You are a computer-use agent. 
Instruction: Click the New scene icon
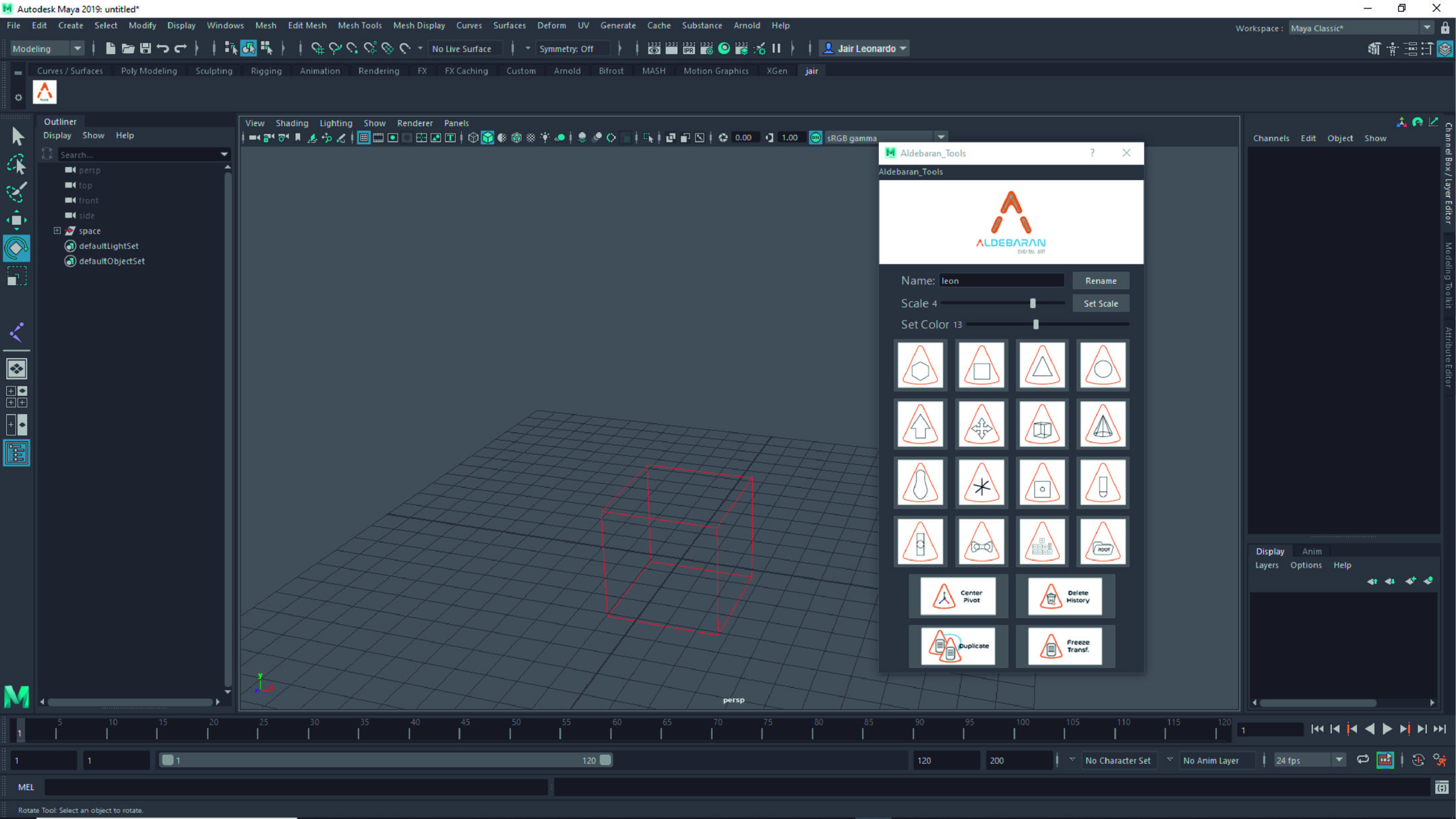[110, 49]
